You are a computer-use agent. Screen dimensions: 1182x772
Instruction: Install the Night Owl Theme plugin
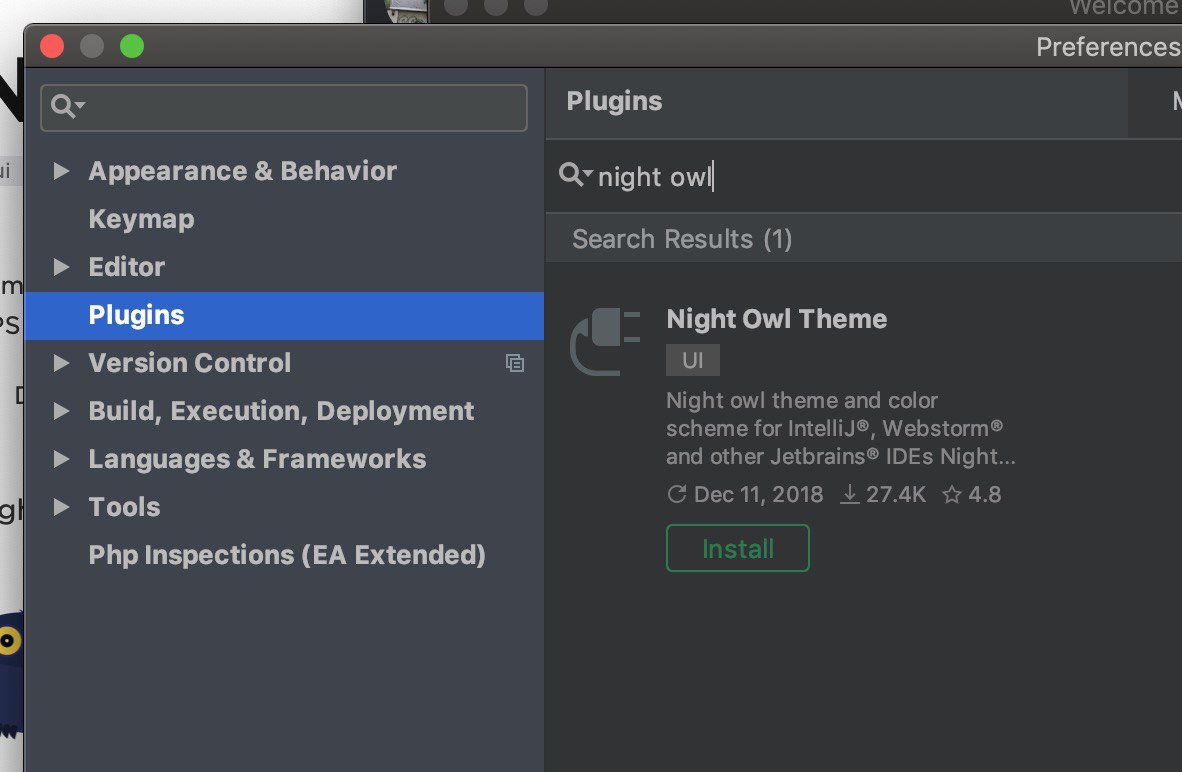(x=737, y=548)
